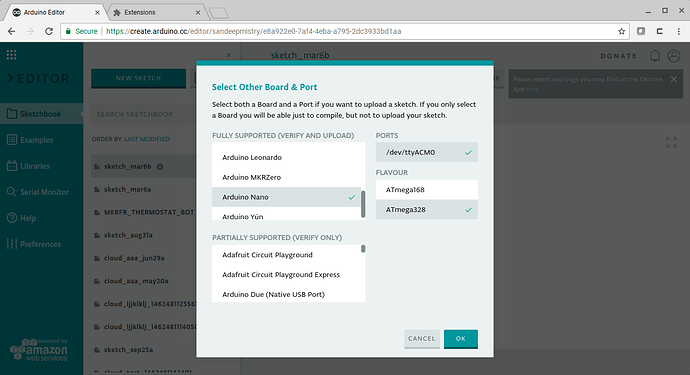The image size is (690, 375).
Task: Click the notifications bell icon
Action: tap(655, 56)
